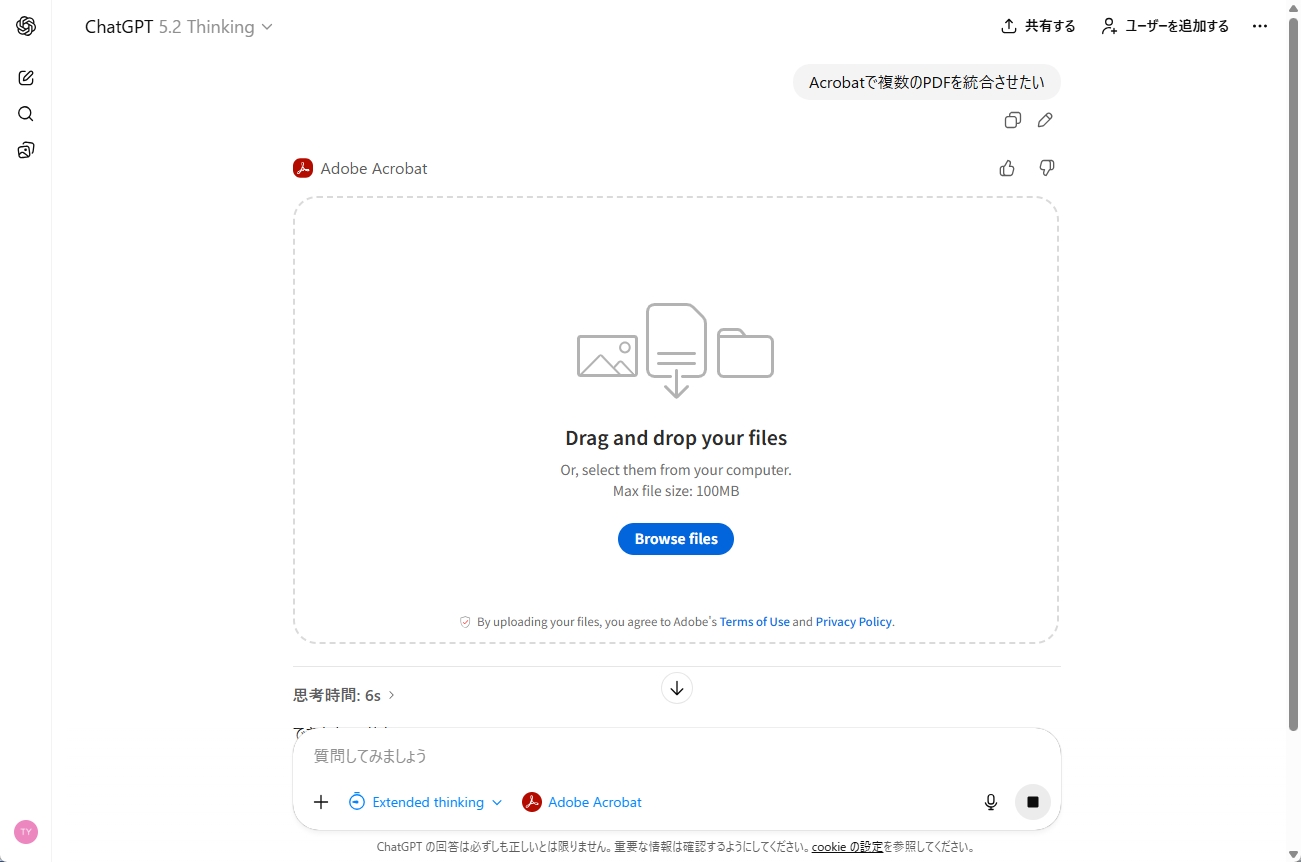Click the folder icon in the drop zone

point(745,353)
